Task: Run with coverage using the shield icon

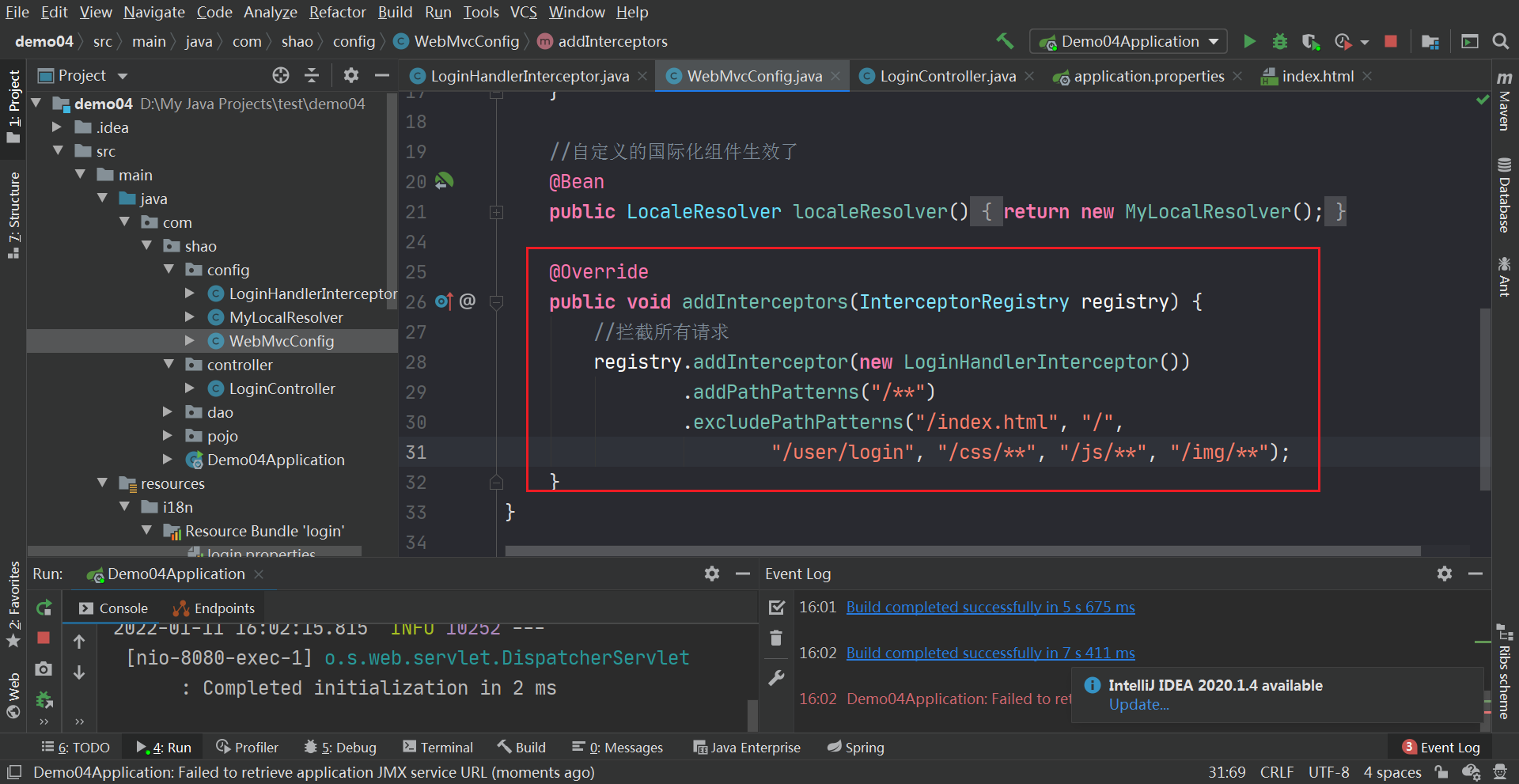Action: tap(1310, 41)
